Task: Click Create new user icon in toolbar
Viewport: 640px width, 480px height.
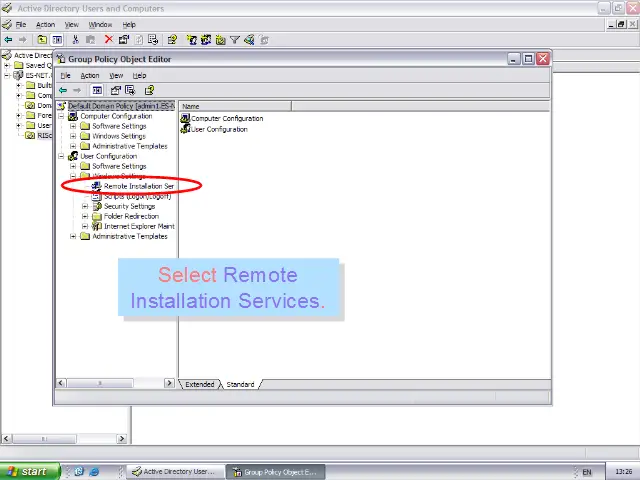Action: point(191,40)
